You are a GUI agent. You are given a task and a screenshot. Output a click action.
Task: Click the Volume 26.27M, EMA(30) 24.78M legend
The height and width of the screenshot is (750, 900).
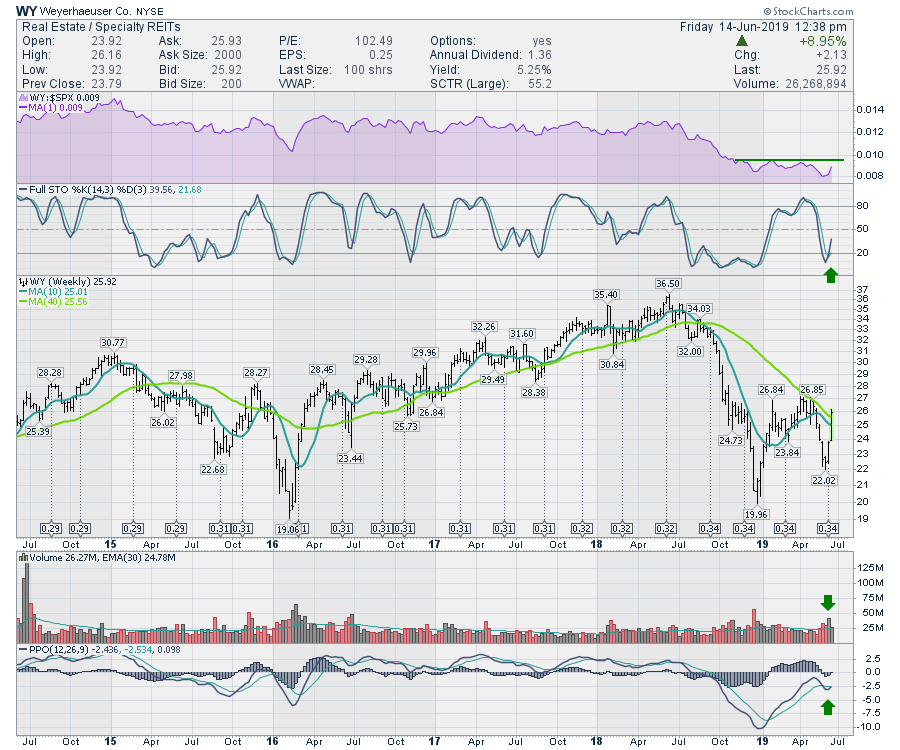(102, 557)
